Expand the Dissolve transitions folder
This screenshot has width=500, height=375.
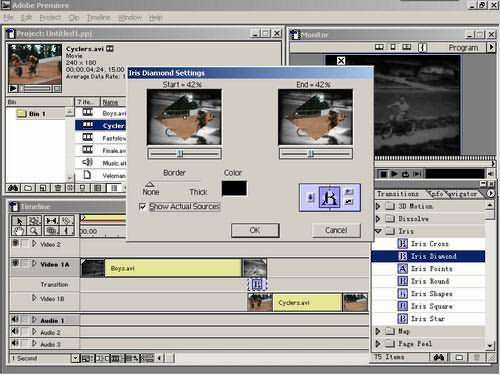click(x=378, y=219)
